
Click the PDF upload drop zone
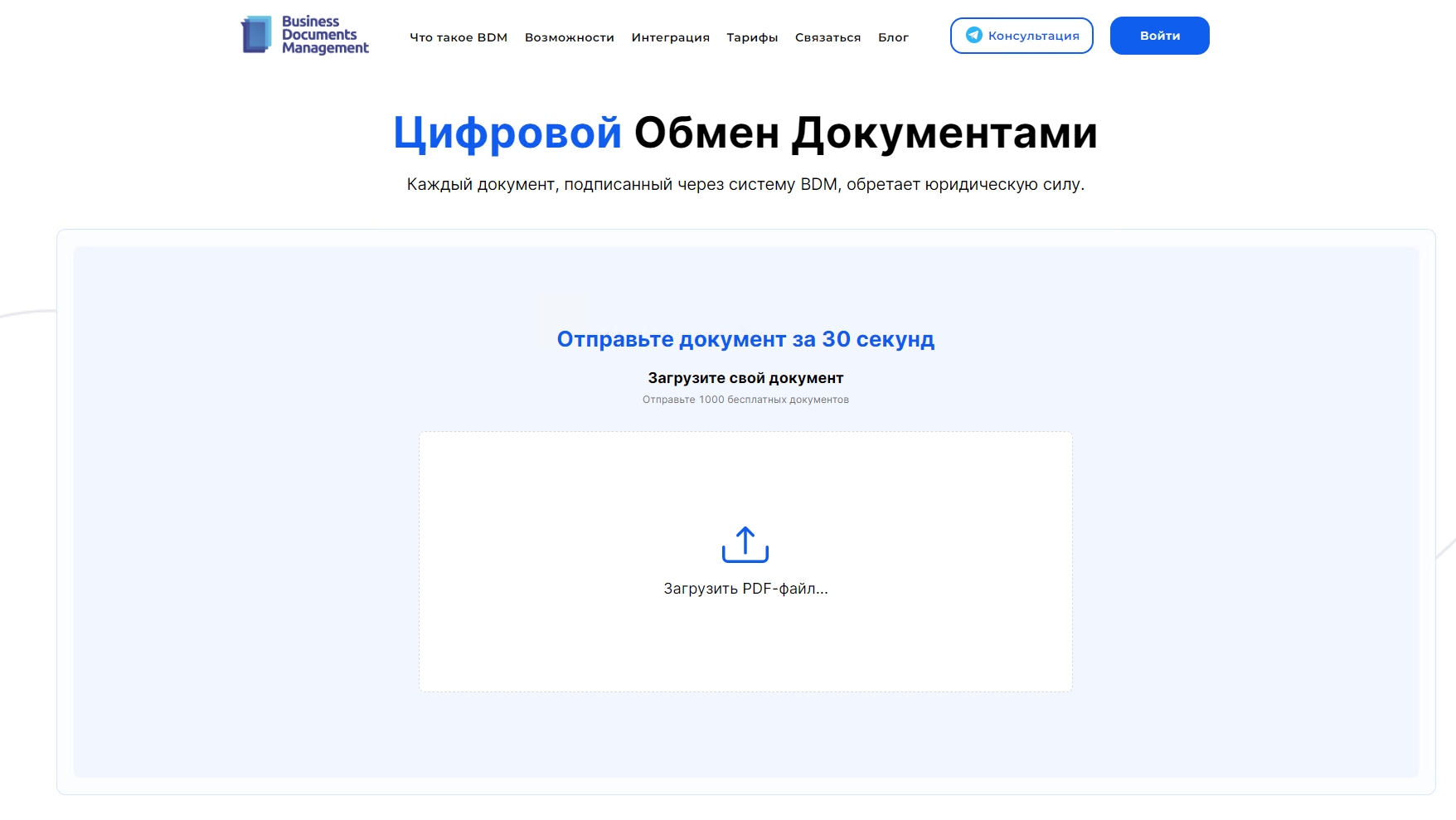tap(745, 561)
